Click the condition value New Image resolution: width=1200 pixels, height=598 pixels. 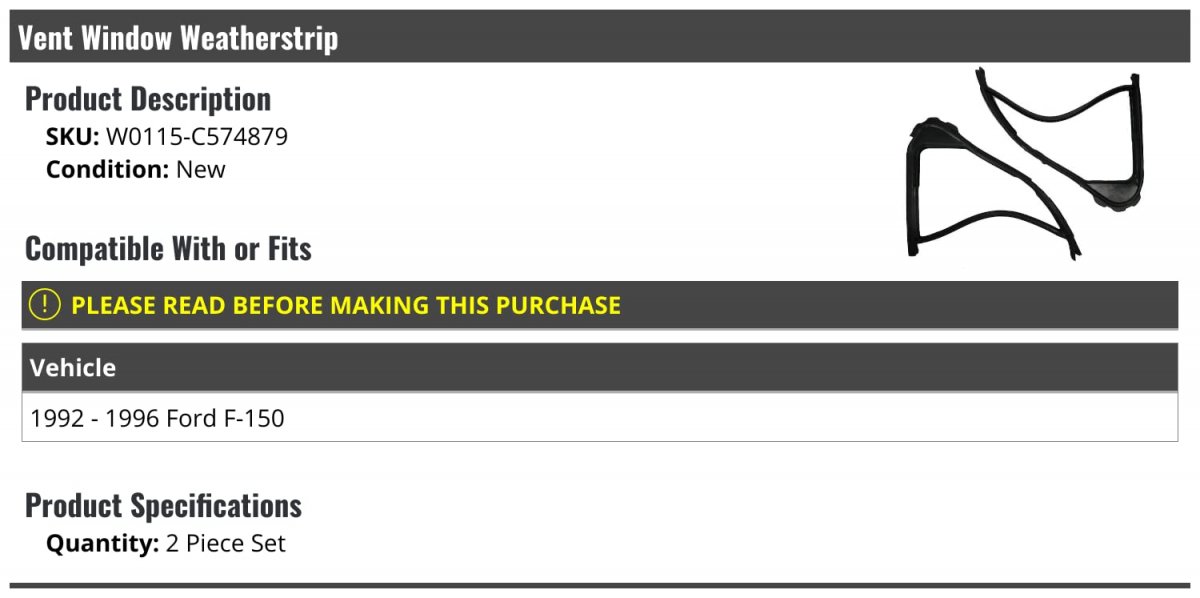pos(201,169)
